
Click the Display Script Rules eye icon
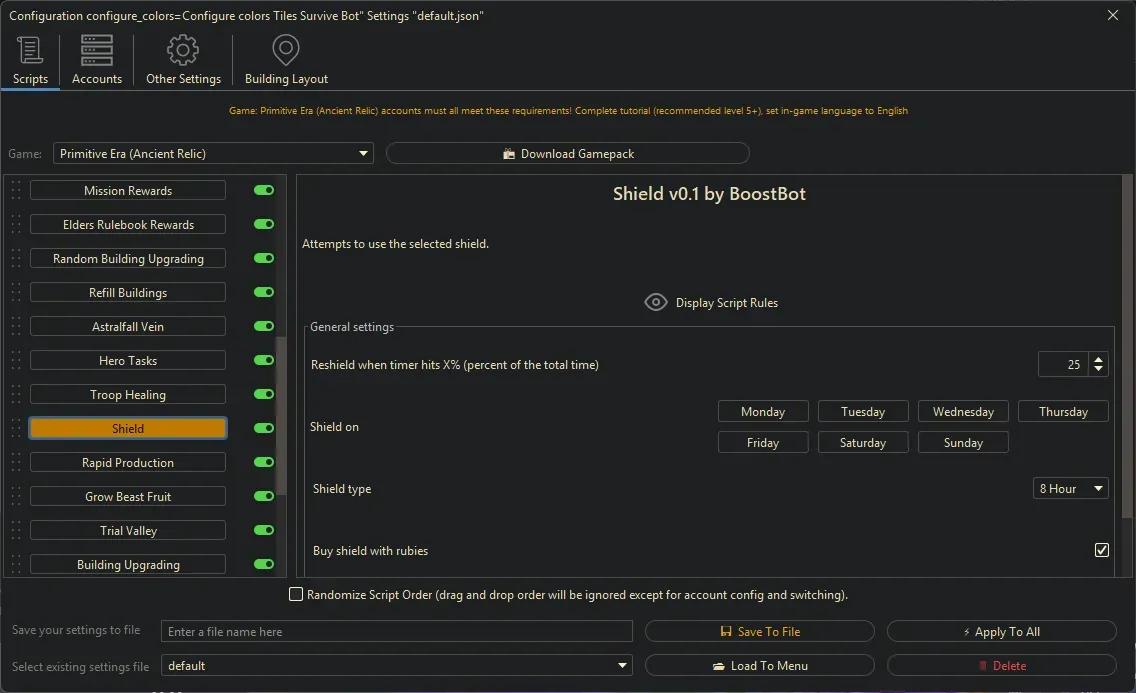656,301
